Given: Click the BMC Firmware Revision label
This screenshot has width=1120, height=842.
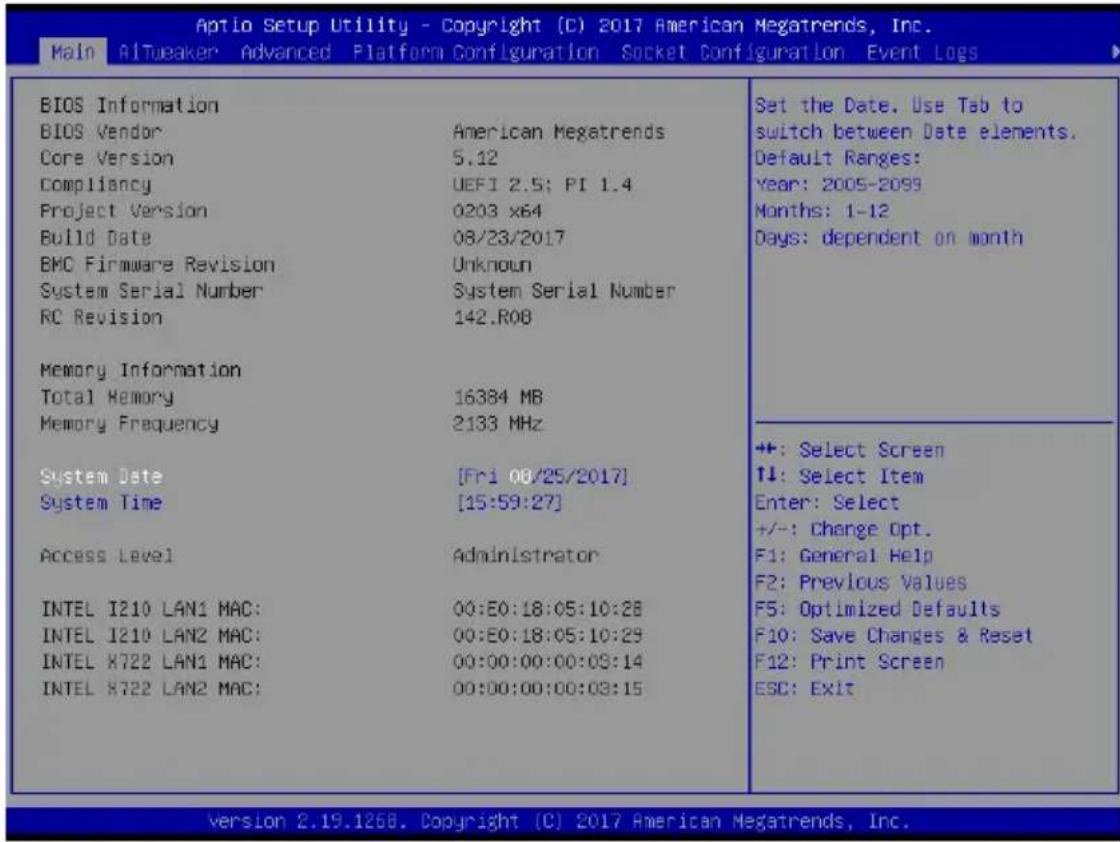Looking at the screenshot, I should tap(157, 265).
